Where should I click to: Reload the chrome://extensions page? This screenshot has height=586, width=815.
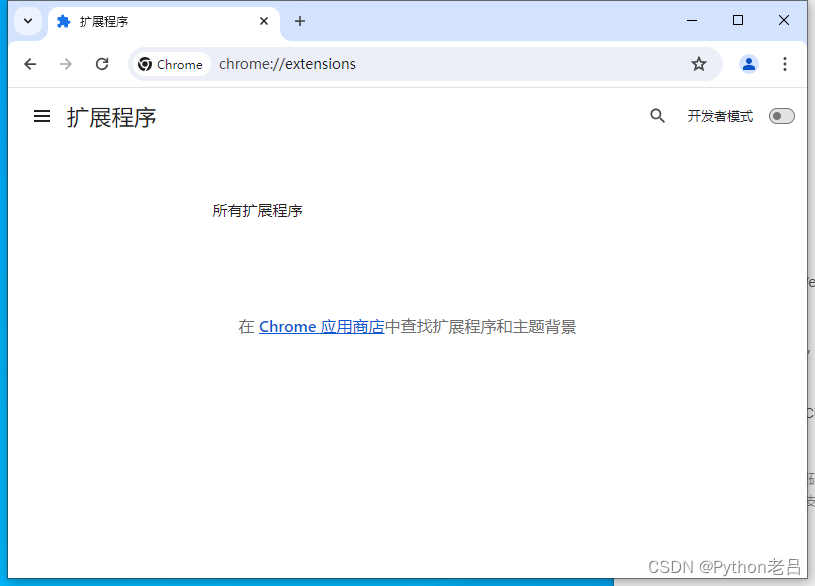[x=101, y=63]
